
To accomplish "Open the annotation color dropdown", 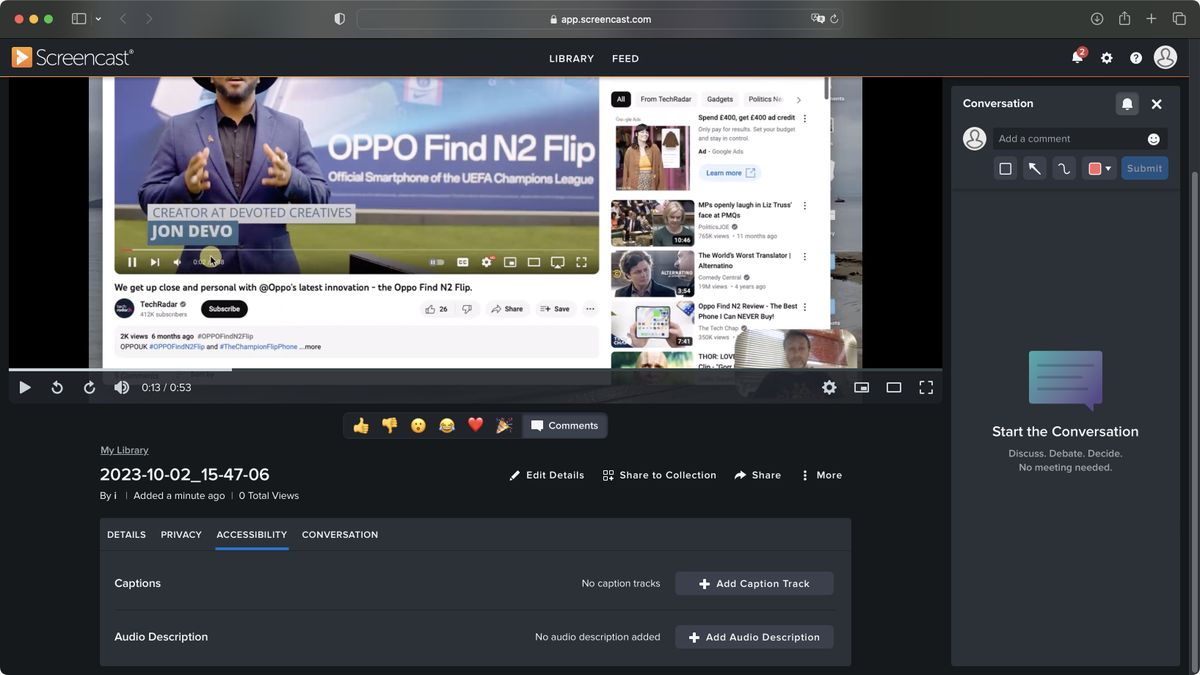I will [x=1110, y=168].
